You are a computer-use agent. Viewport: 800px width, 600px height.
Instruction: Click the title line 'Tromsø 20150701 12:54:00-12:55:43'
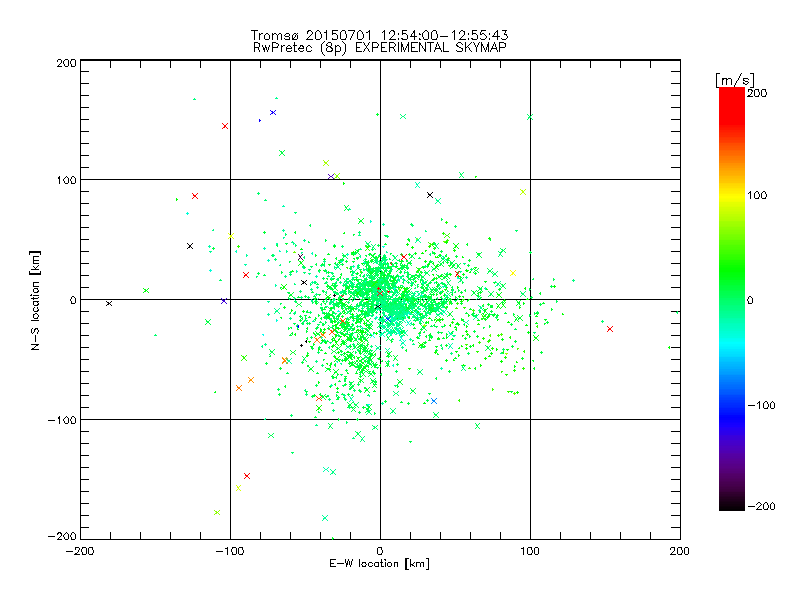click(x=379, y=35)
